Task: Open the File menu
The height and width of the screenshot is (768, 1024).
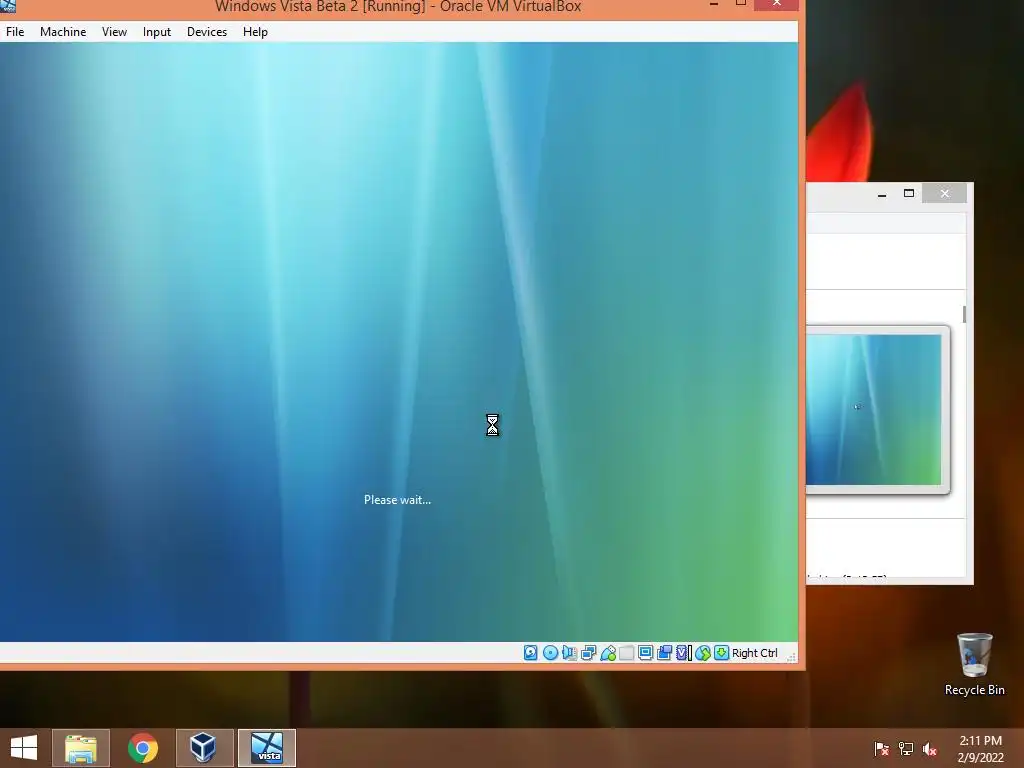Action: 15,31
